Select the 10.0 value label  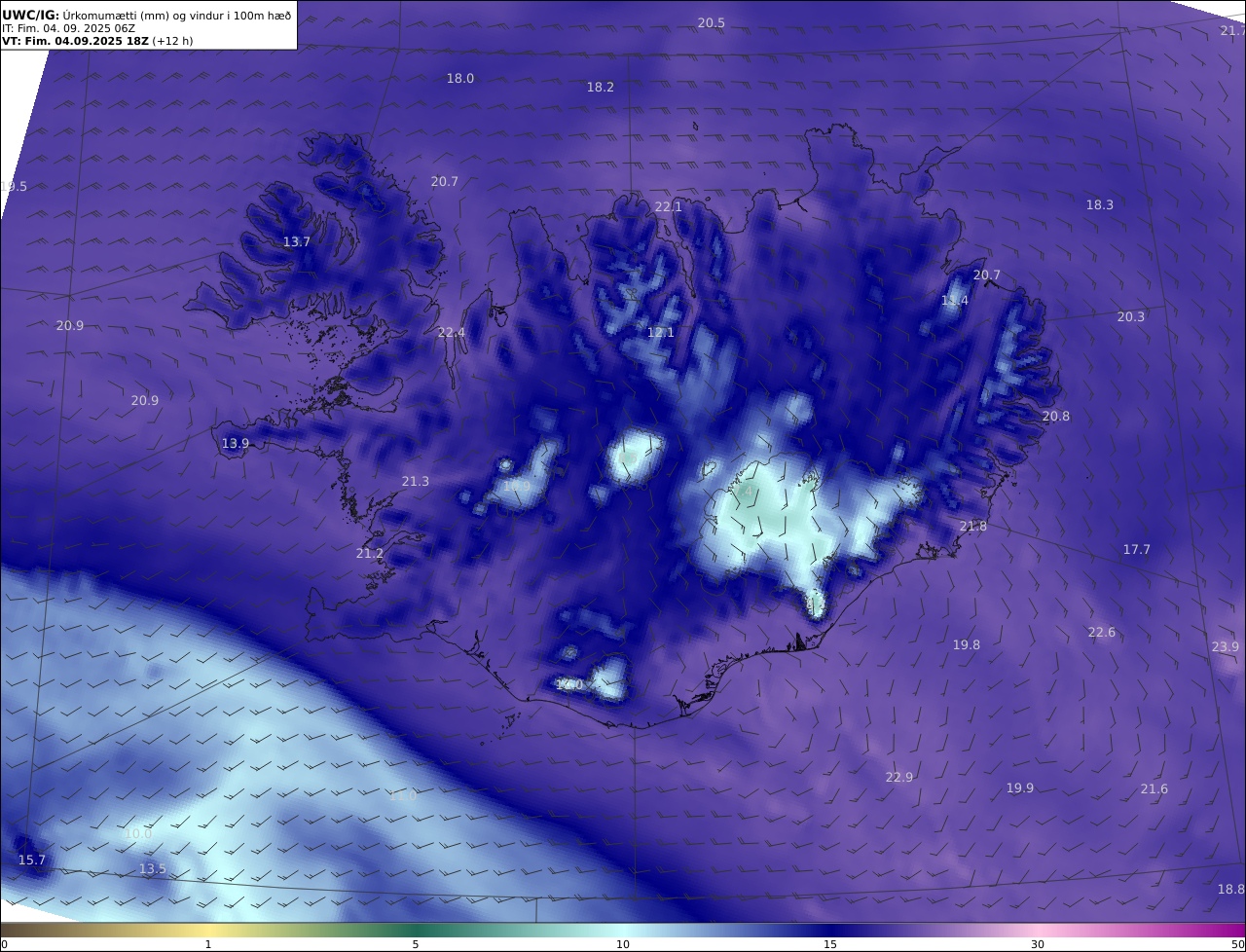(138, 833)
